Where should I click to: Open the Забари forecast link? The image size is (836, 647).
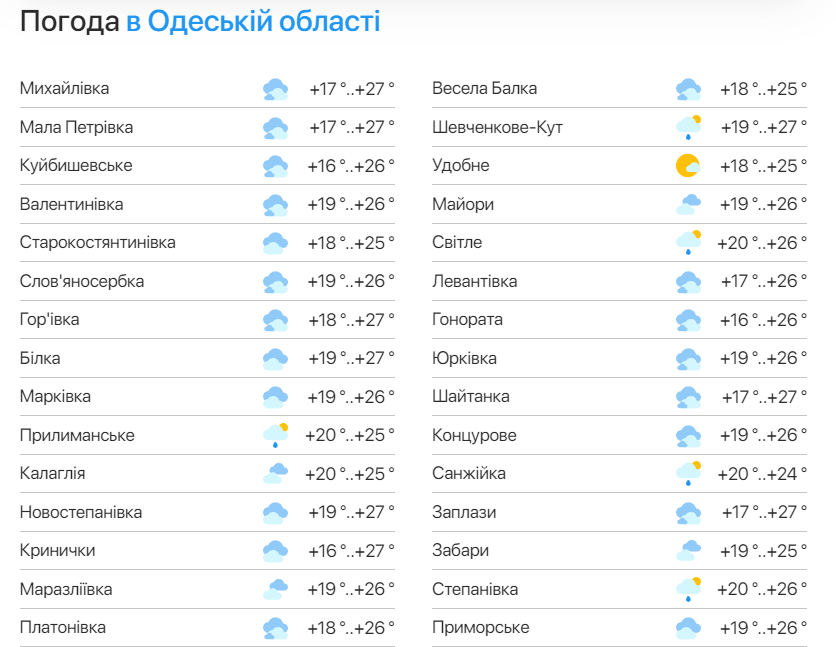click(460, 551)
